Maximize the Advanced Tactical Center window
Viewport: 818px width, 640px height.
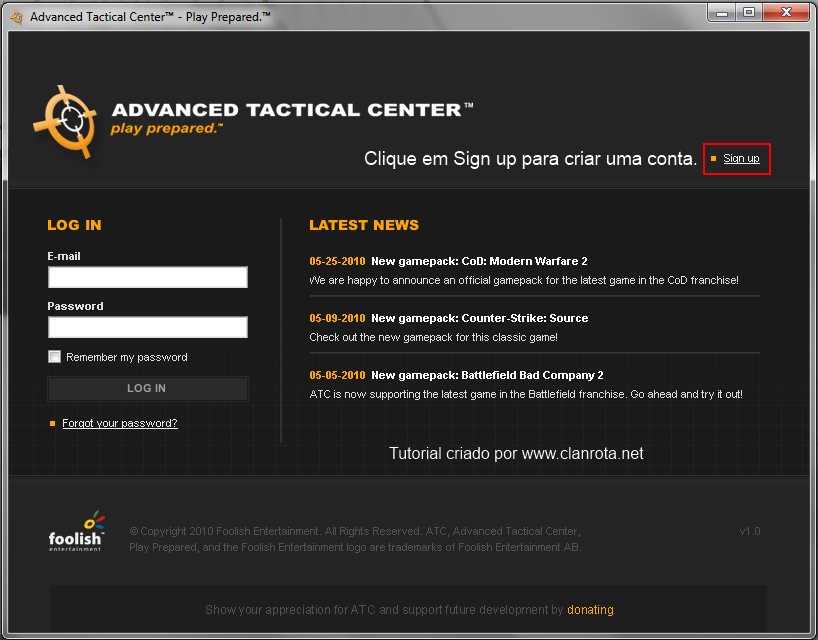pyautogui.click(x=749, y=13)
